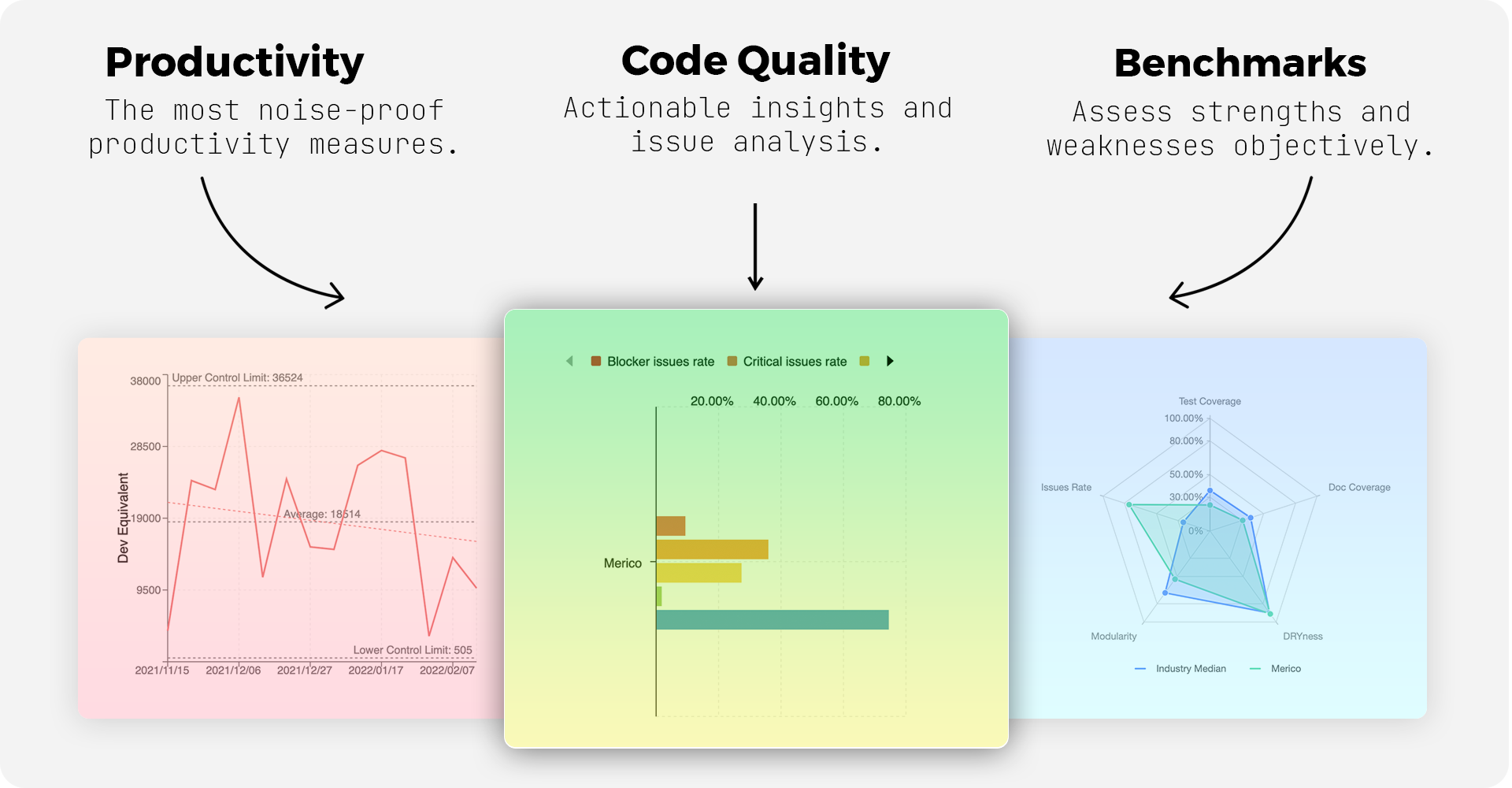Click the Modularity radar axis label
1512x788 pixels.
[1114, 637]
